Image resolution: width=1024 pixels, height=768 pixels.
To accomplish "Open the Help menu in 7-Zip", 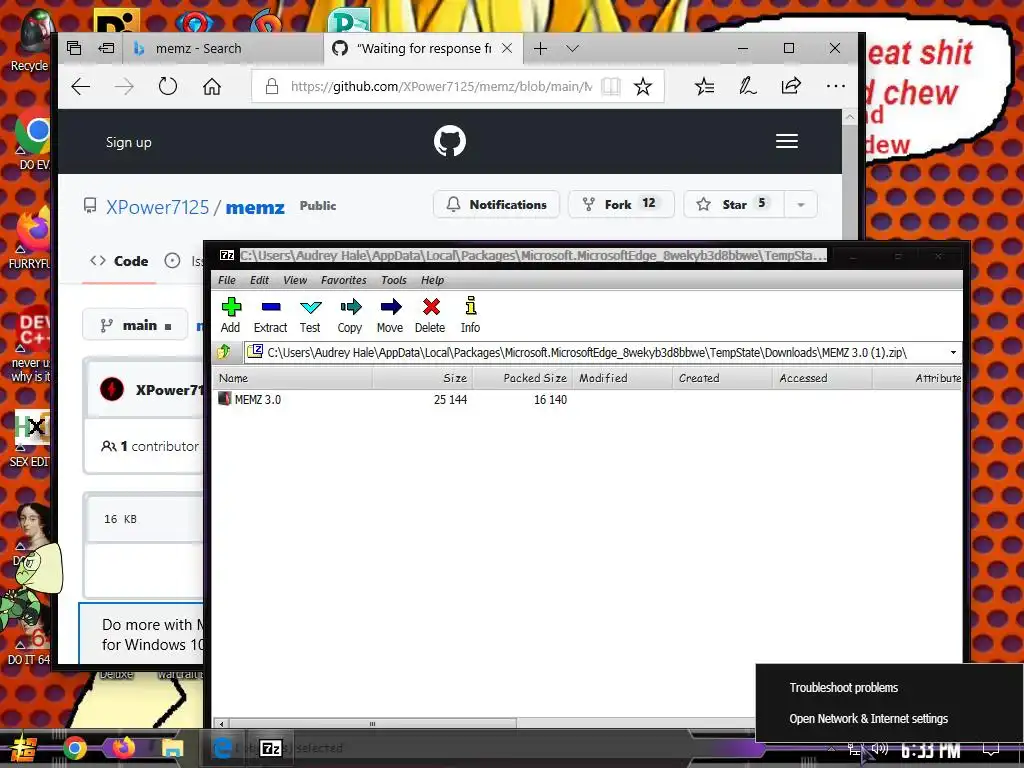I will pos(432,280).
